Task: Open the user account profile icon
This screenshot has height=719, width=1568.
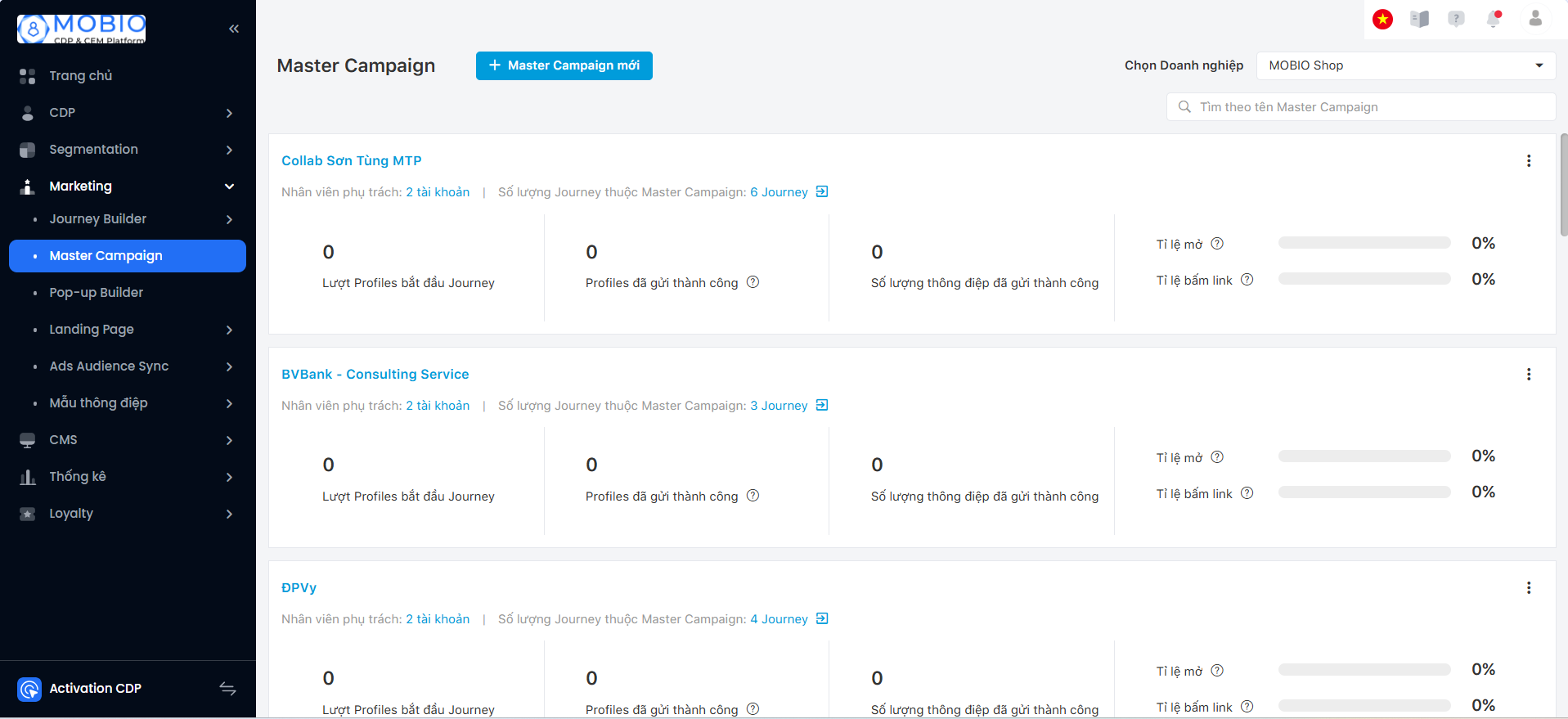Action: click(x=1535, y=19)
